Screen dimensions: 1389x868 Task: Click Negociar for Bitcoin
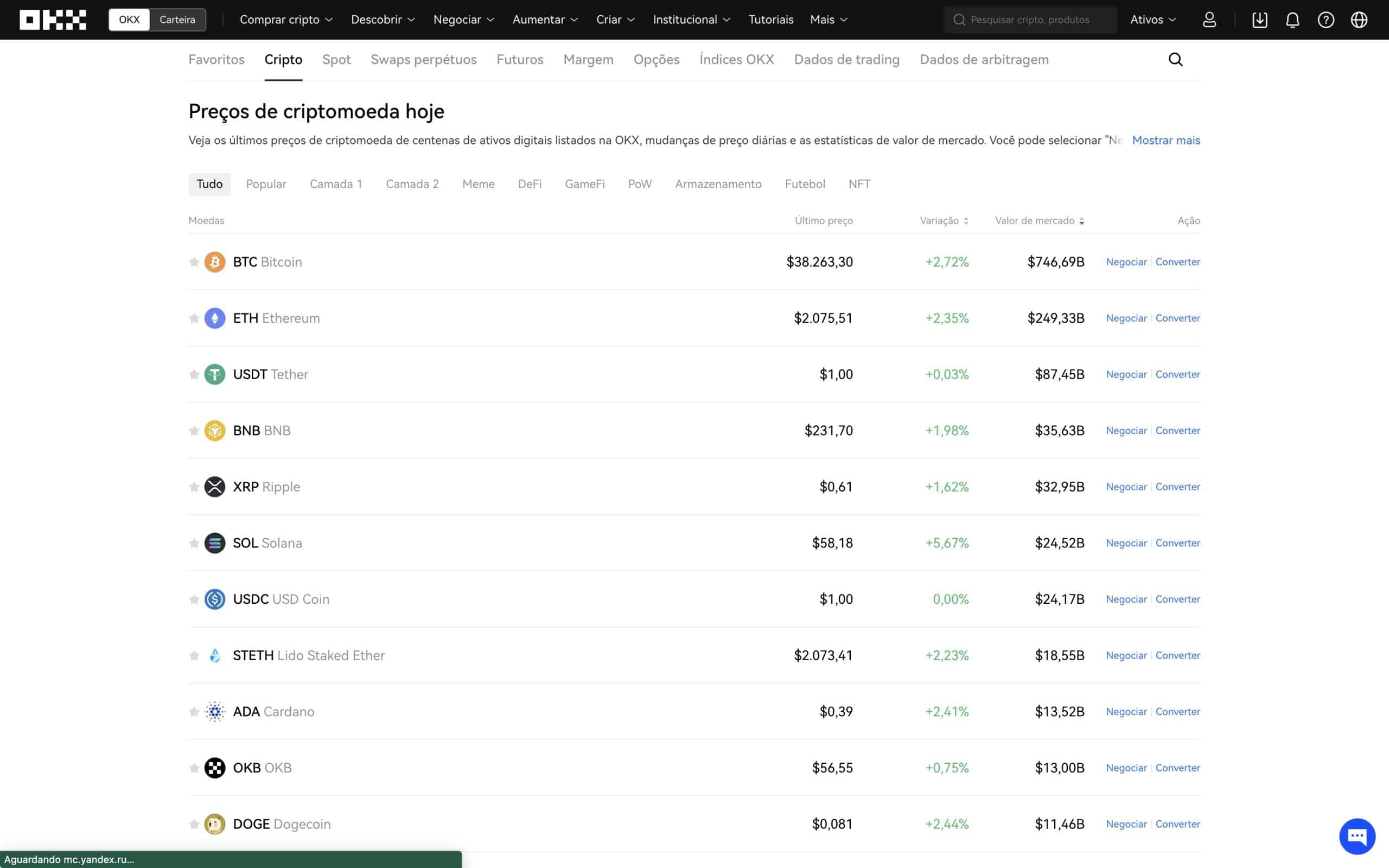click(x=1126, y=262)
